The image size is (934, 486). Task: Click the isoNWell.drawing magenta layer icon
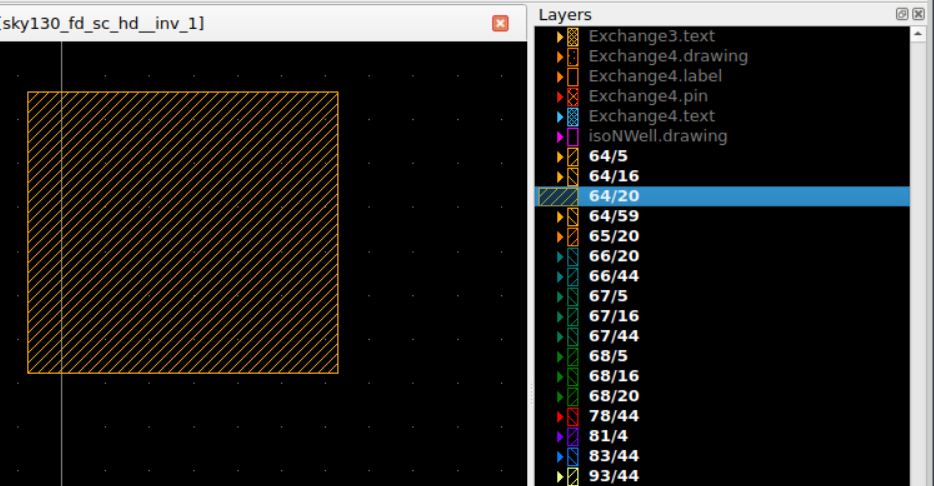tap(573, 136)
